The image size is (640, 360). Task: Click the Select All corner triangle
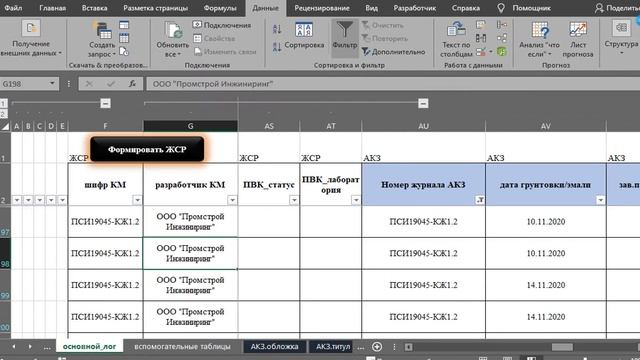point(5,126)
